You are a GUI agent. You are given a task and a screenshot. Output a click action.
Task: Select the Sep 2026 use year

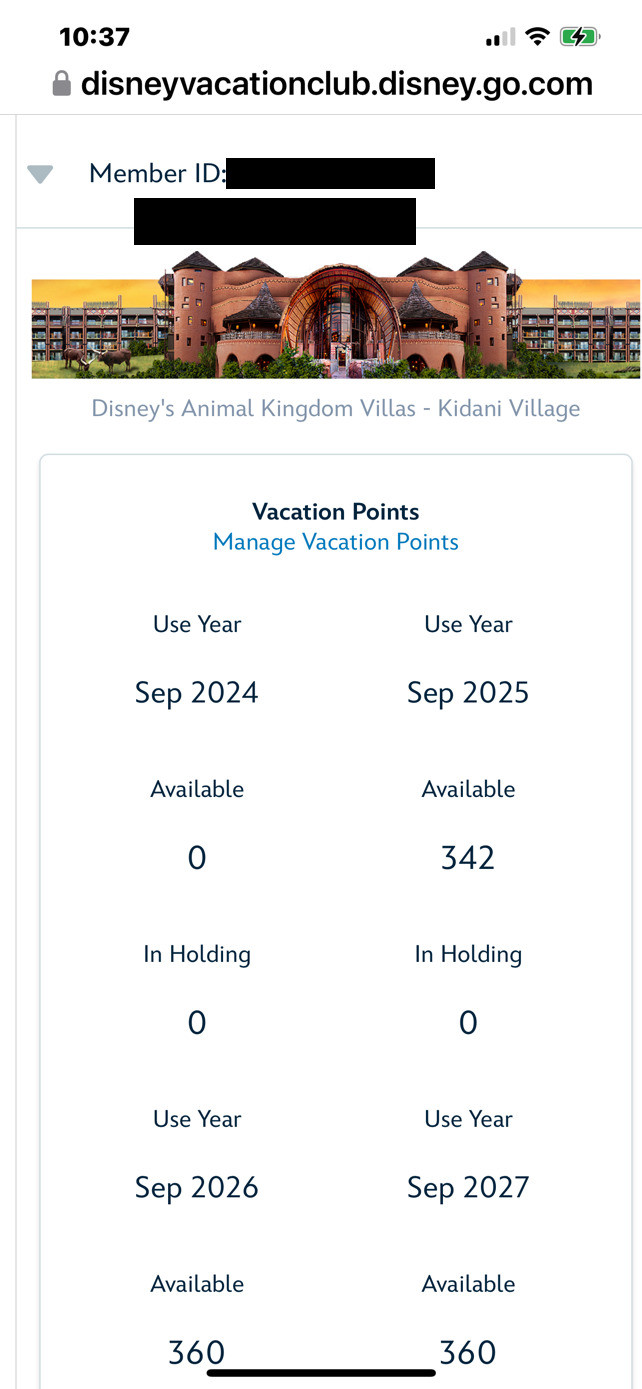(x=197, y=1188)
